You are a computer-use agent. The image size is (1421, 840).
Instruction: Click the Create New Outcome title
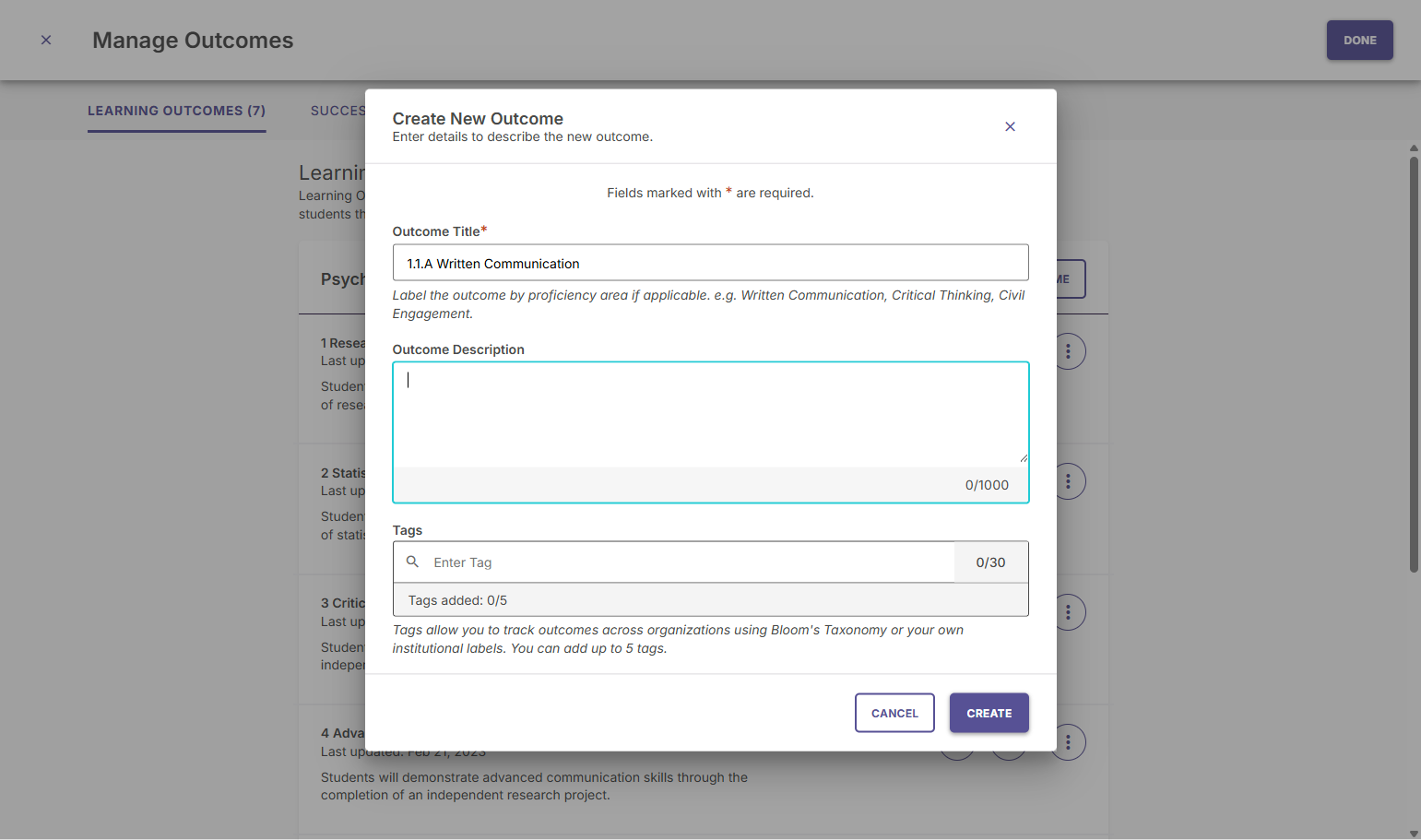pos(478,118)
